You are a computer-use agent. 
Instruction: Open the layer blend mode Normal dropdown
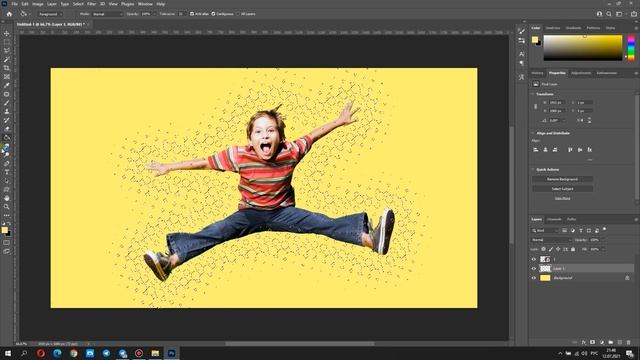pyautogui.click(x=551, y=240)
